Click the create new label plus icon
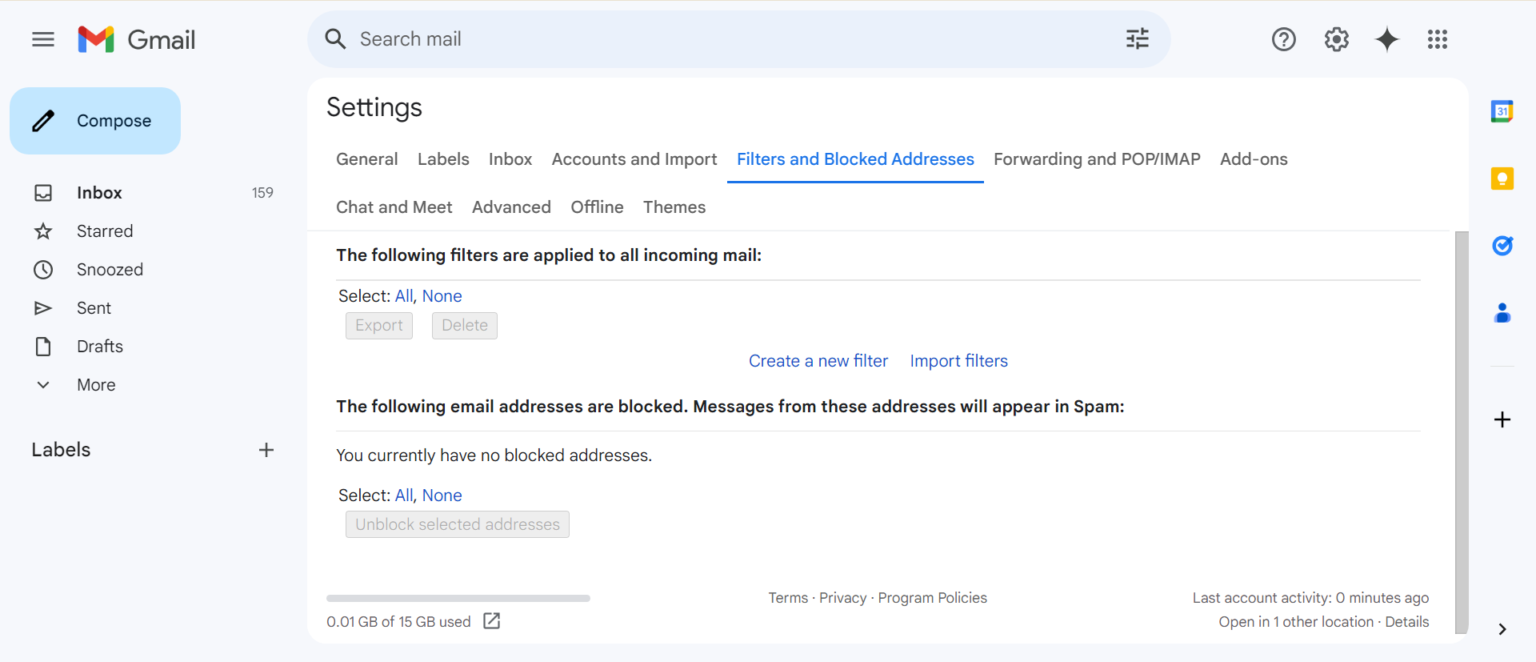Image resolution: width=1536 pixels, height=662 pixels. click(266, 450)
